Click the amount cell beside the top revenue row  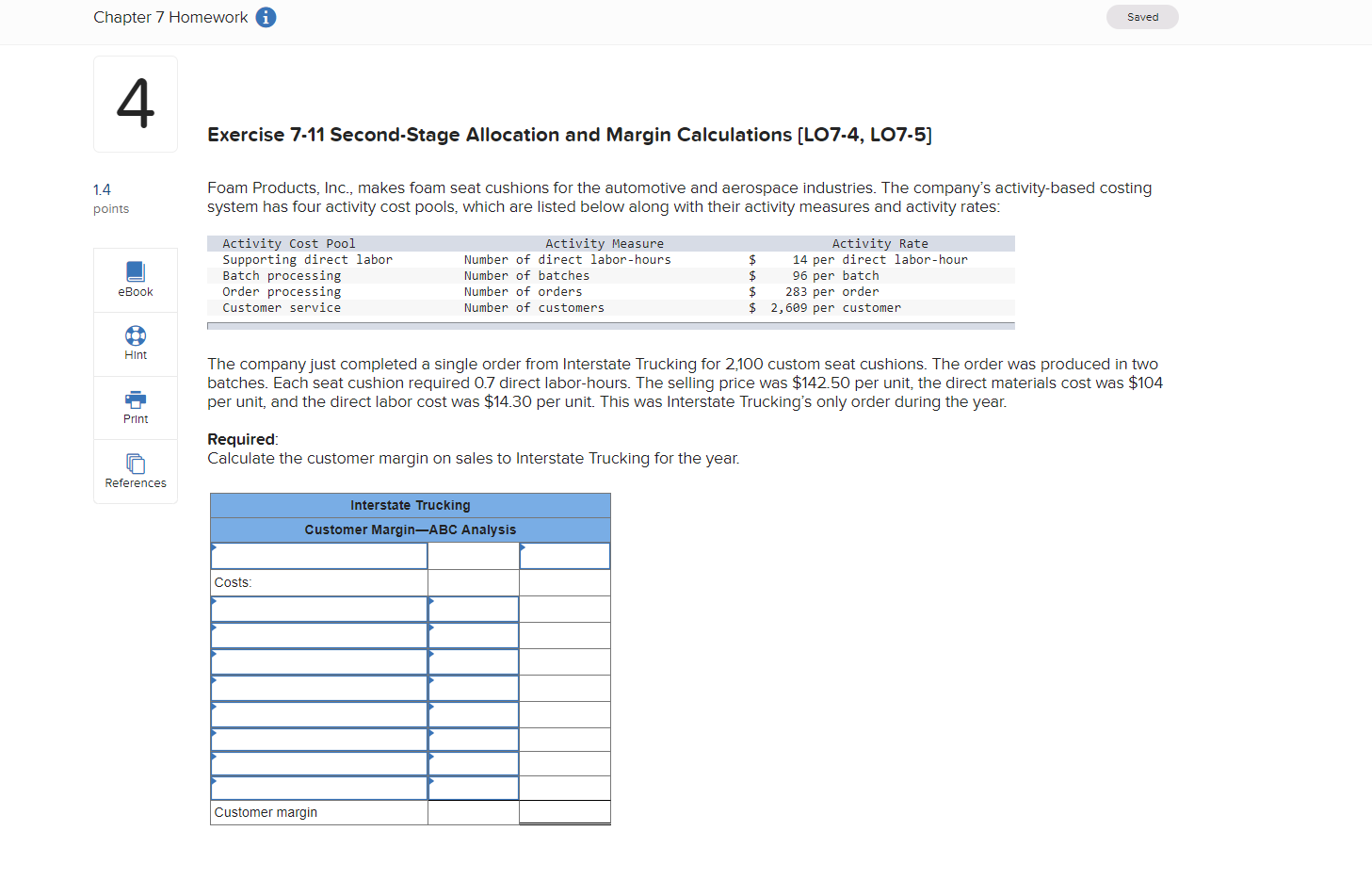click(564, 555)
